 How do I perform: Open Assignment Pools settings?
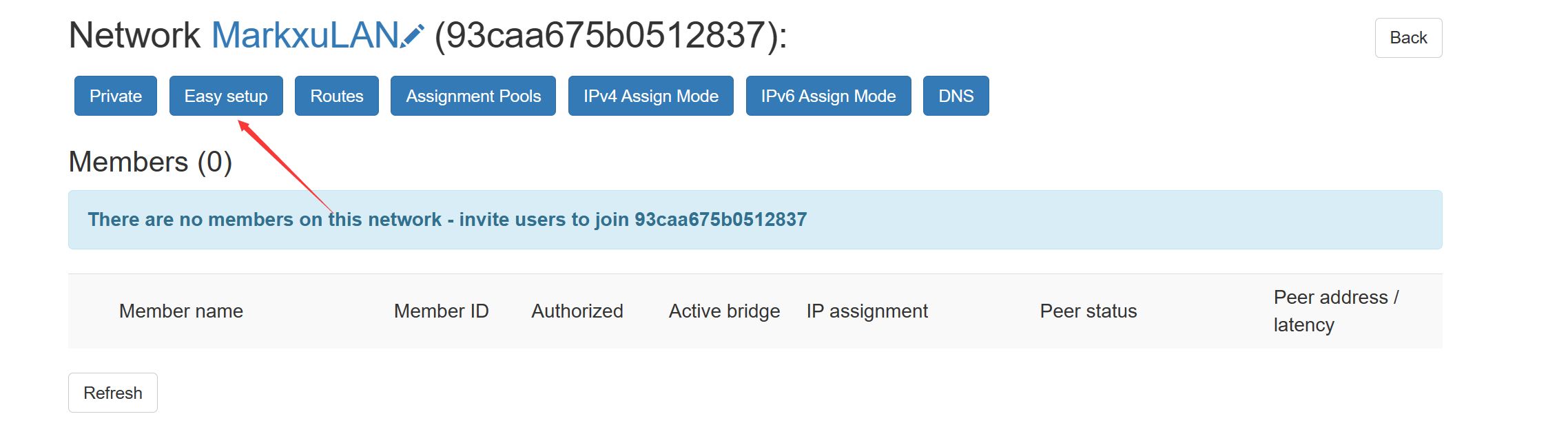tap(473, 96)
